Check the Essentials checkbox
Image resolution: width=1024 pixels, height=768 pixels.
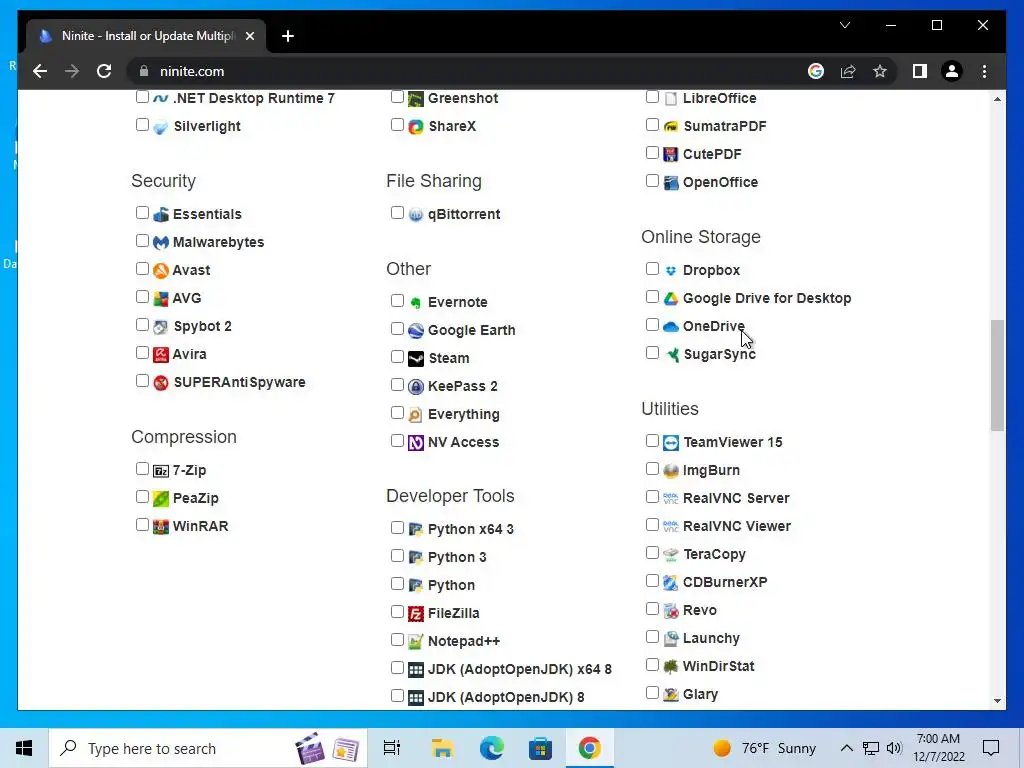point(142,213)
